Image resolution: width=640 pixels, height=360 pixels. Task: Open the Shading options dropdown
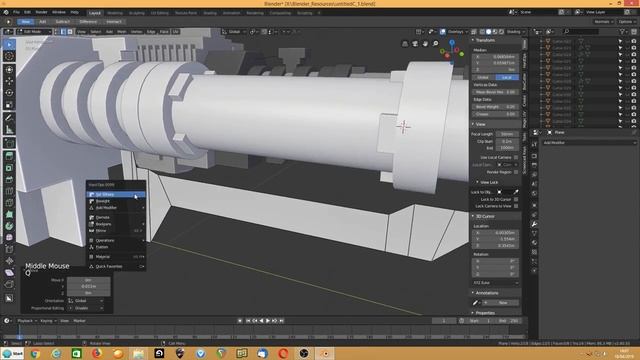tap(515, 31)
